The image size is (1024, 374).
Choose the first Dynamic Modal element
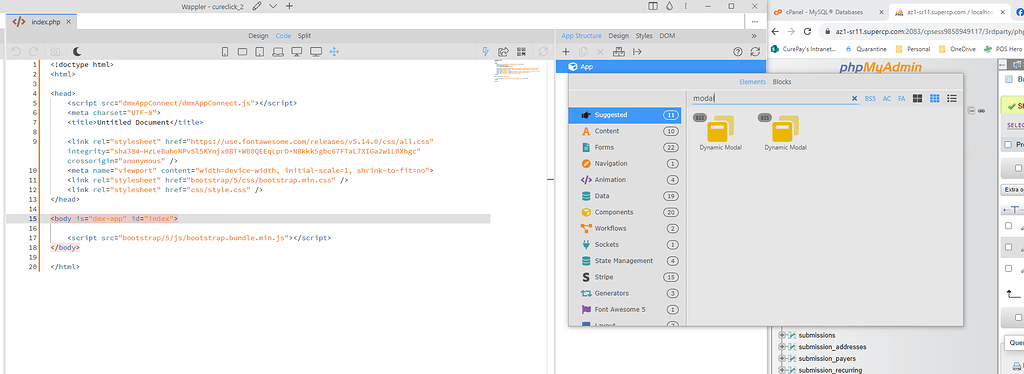[720, 132]
